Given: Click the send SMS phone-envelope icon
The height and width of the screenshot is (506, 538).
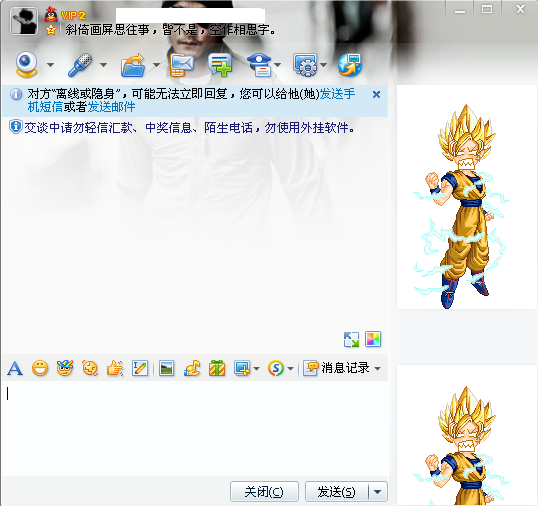Looking at the screenshot, I should (x=182, y=65).
